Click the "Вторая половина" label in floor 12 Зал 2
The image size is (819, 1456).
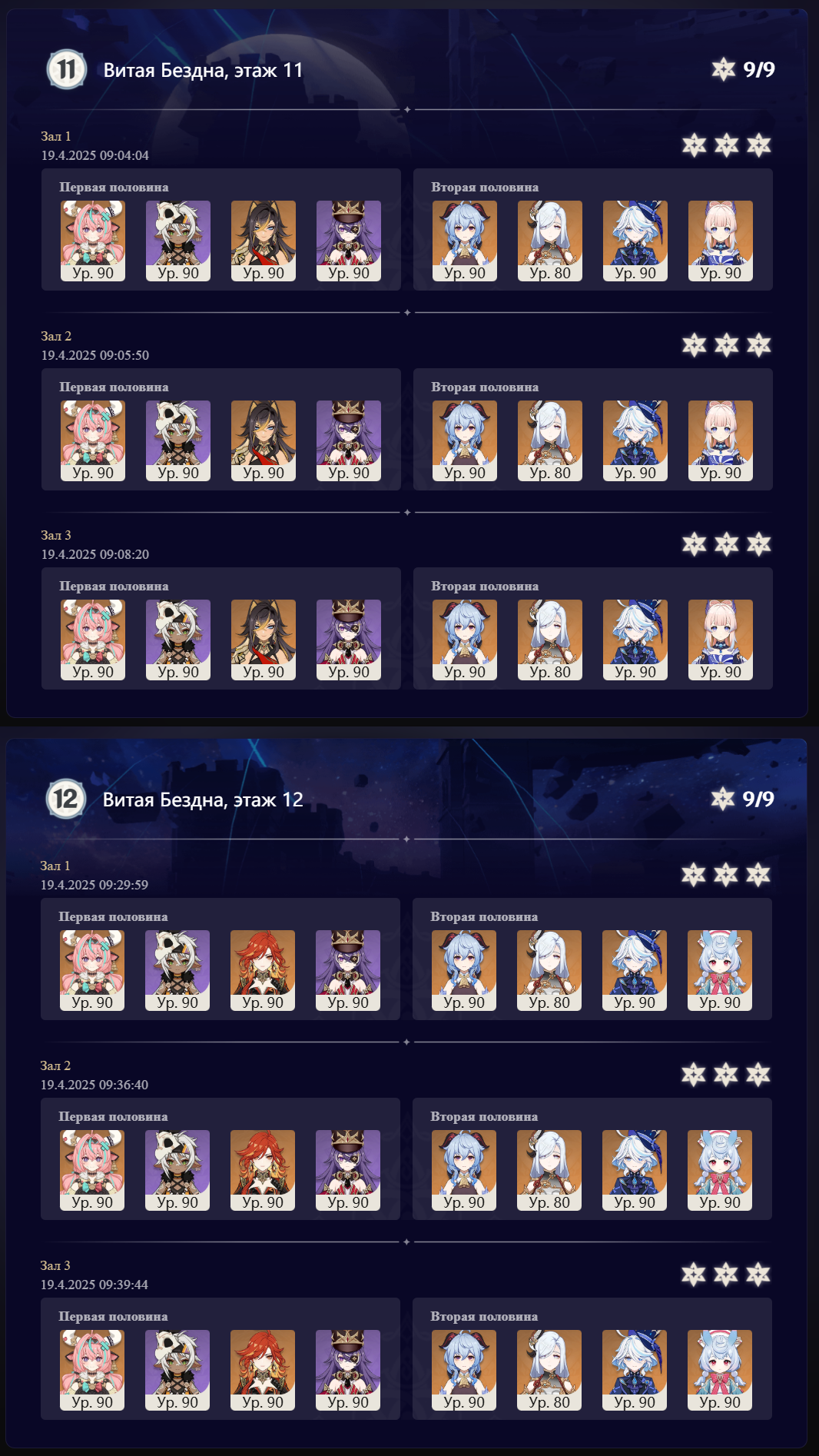click(484, 1116)
